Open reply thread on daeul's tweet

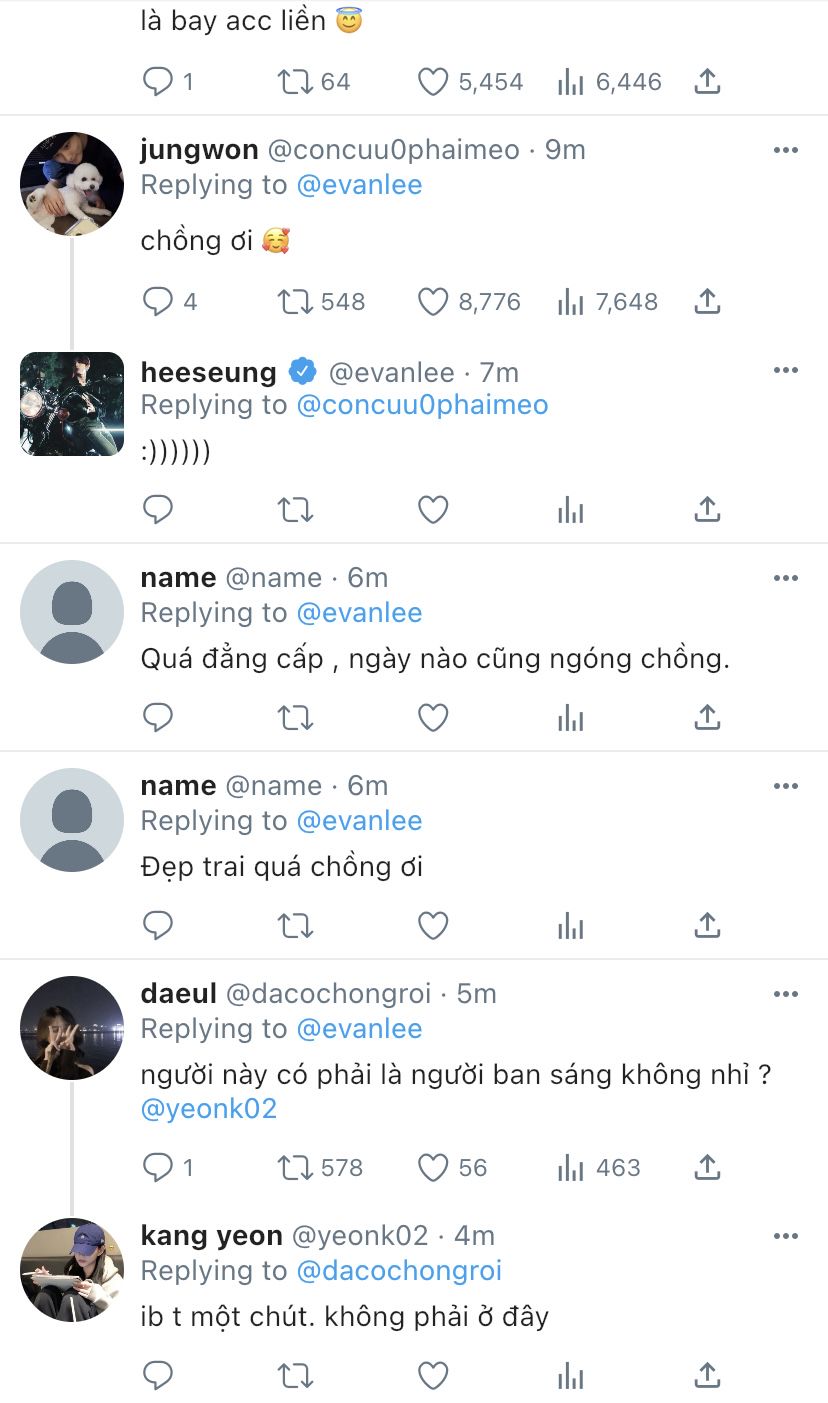pyautogui.click(x=158, y=1167)
